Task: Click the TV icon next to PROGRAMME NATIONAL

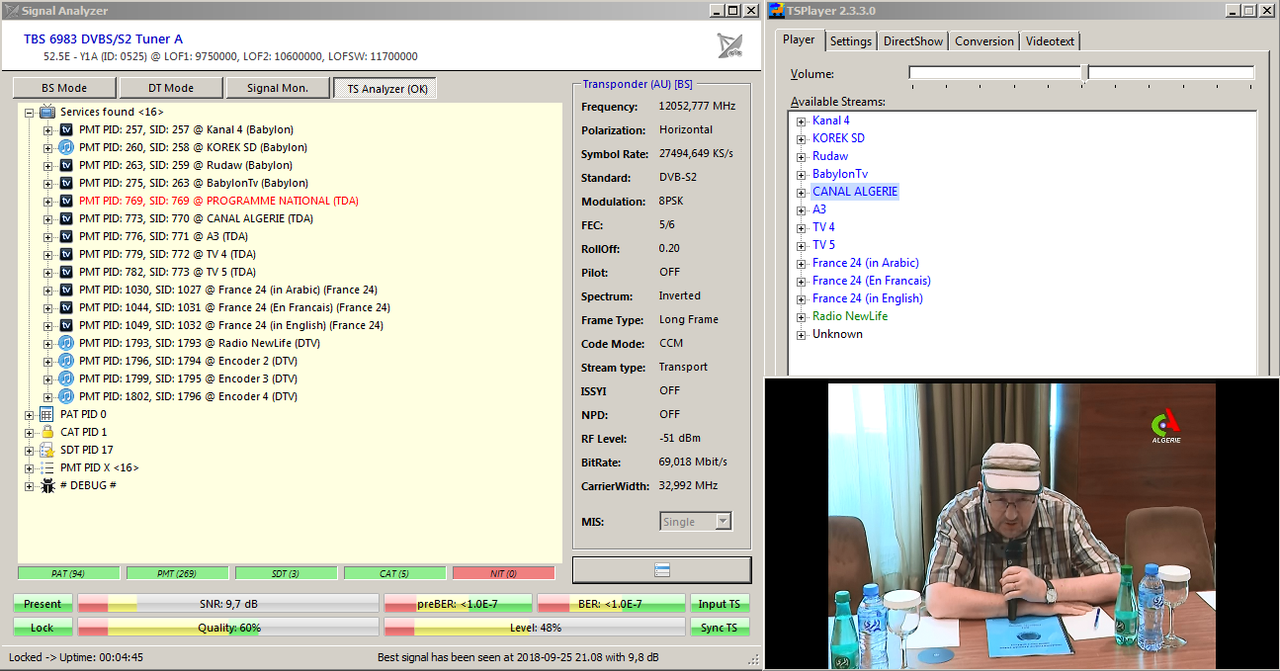Action: point(66,201)
